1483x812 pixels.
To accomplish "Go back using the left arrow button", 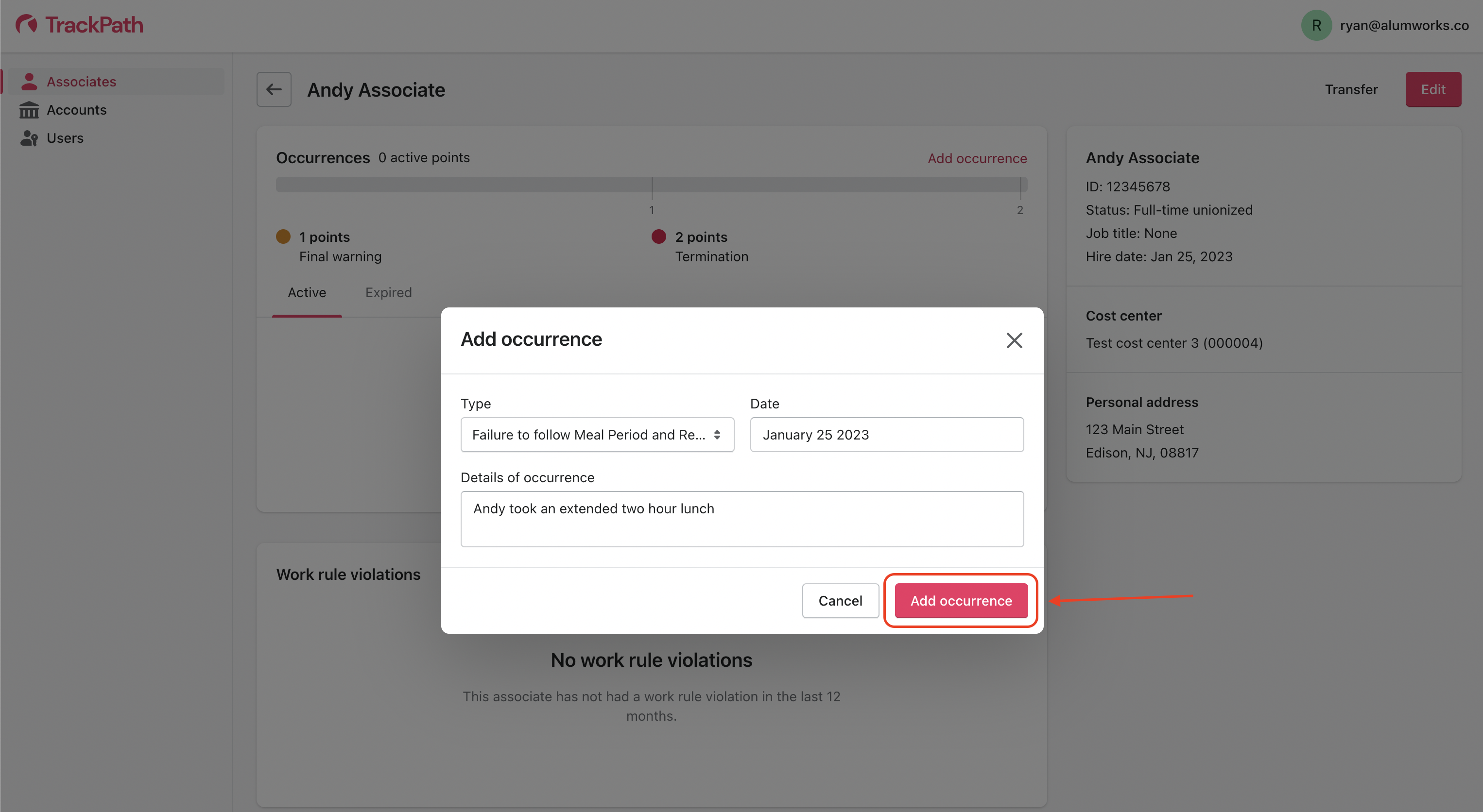I will (x=274, y=89).
